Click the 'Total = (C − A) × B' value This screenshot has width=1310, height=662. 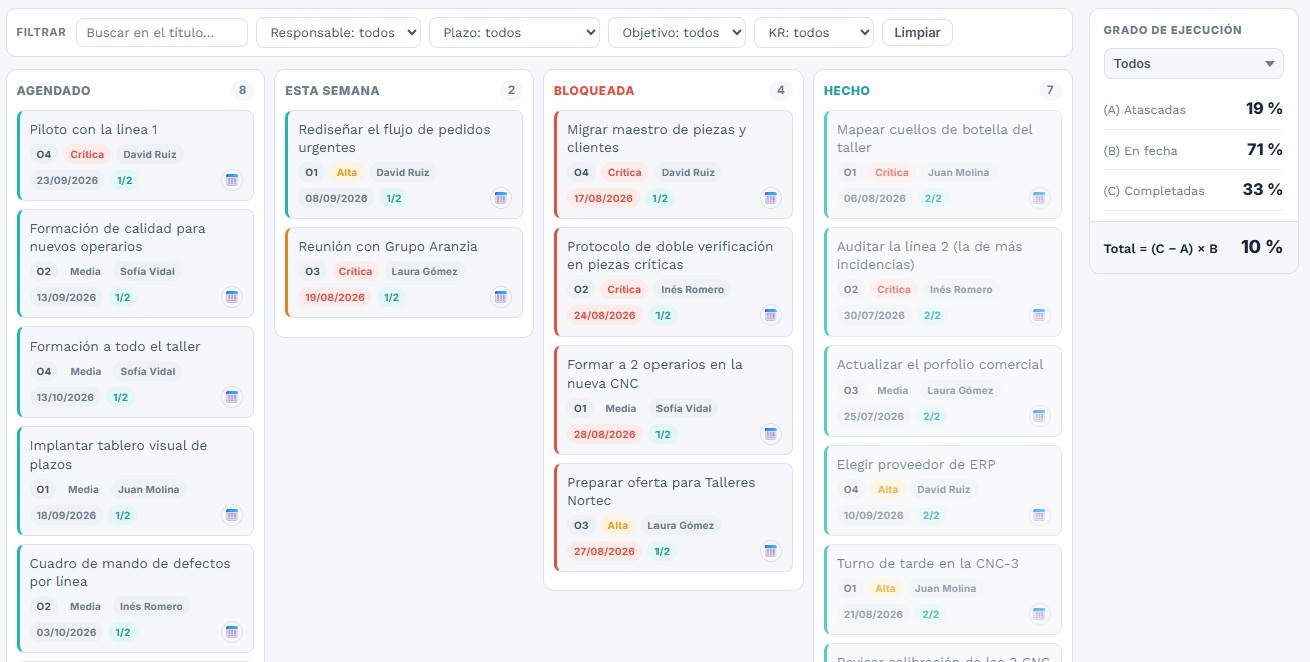(x=1262, y=247)
